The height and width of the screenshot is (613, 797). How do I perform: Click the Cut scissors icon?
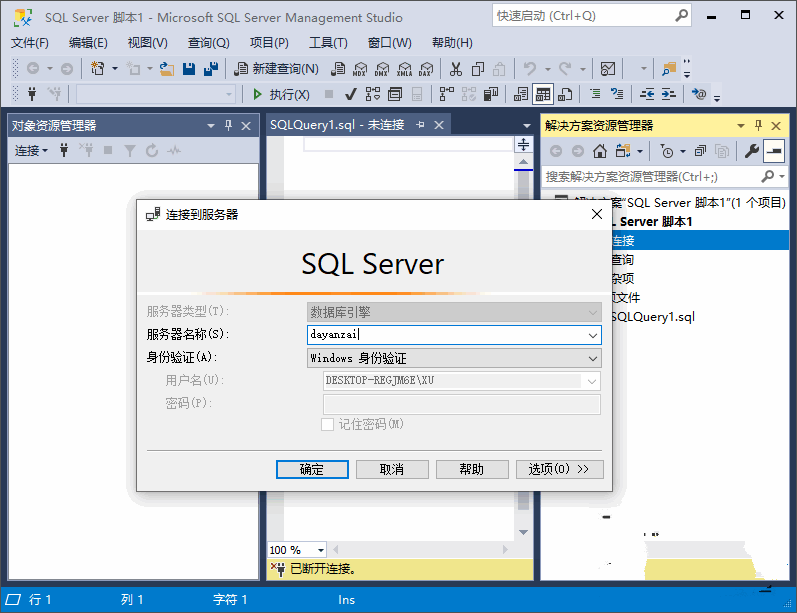[x=455, y=69]
